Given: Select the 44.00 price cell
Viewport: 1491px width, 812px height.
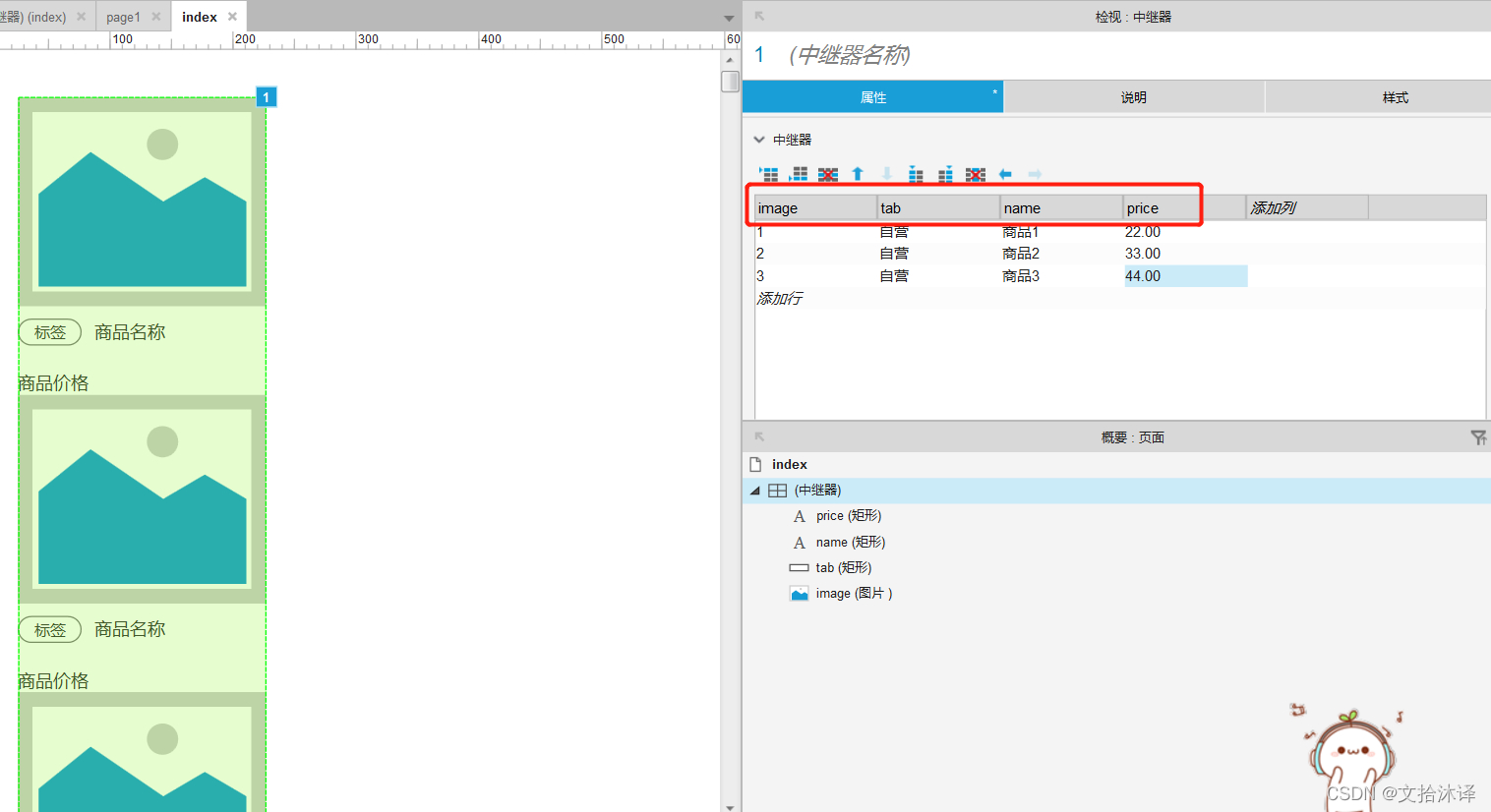Looking at the screenshot, I should click(1185, 276).
